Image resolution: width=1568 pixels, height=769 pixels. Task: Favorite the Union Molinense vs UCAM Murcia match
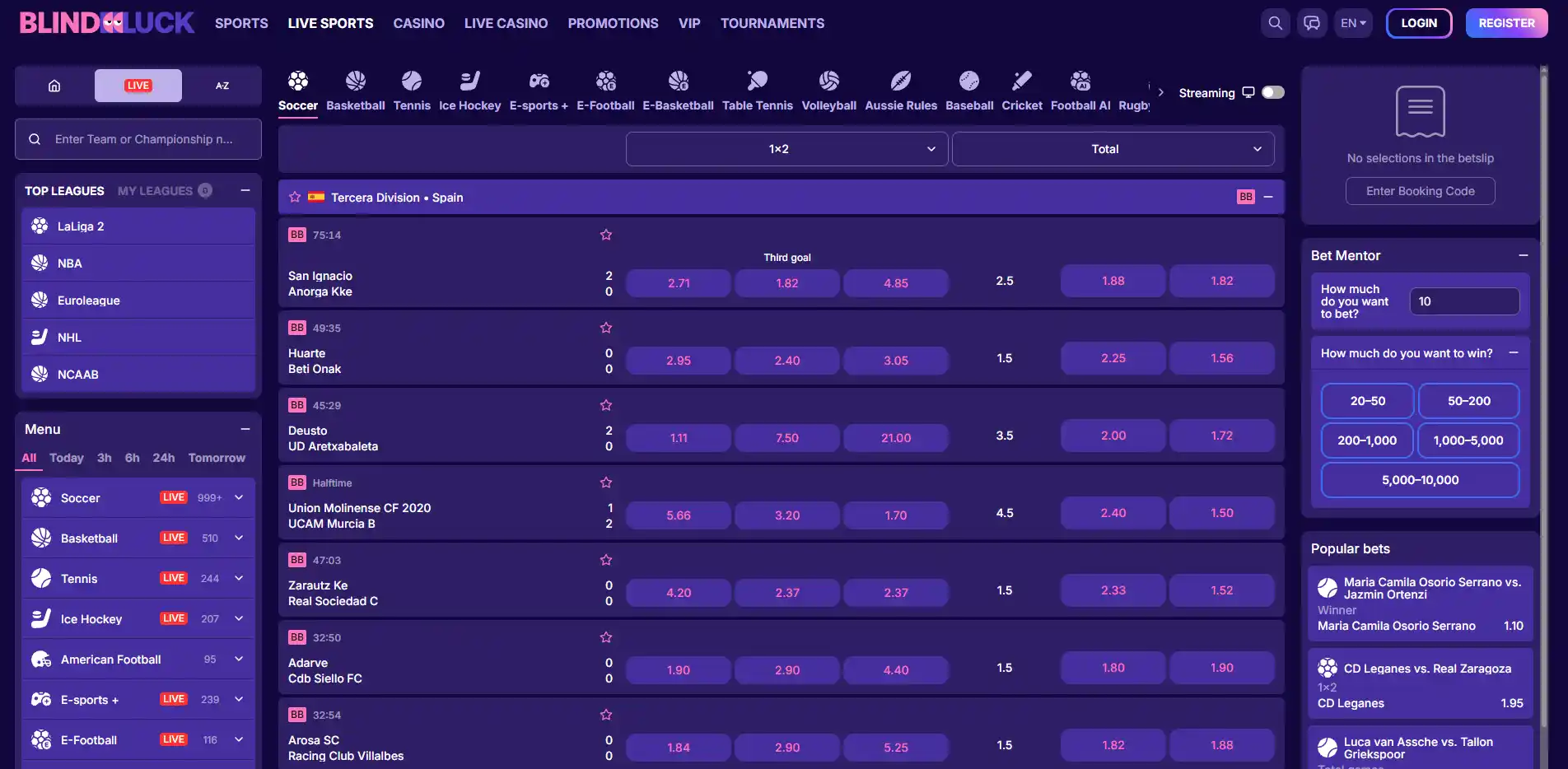606,482
